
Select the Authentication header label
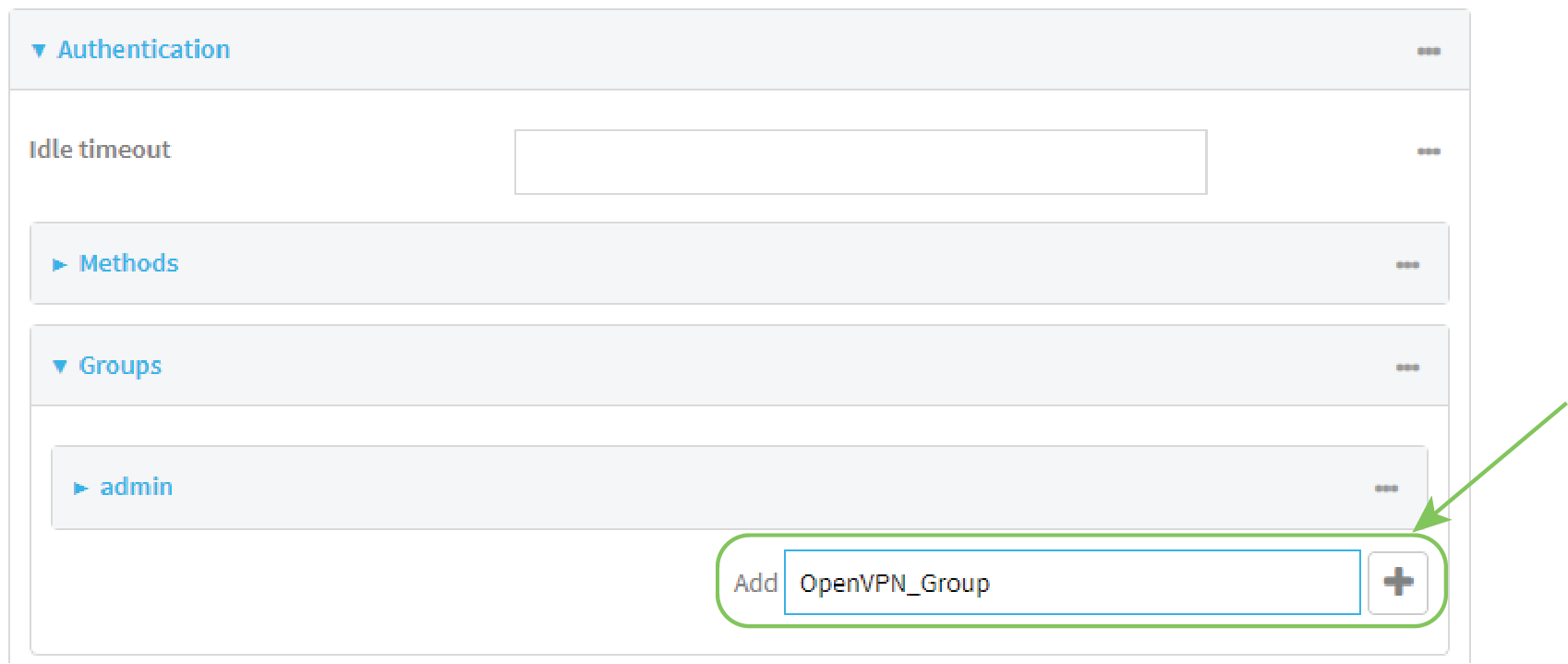144,50
